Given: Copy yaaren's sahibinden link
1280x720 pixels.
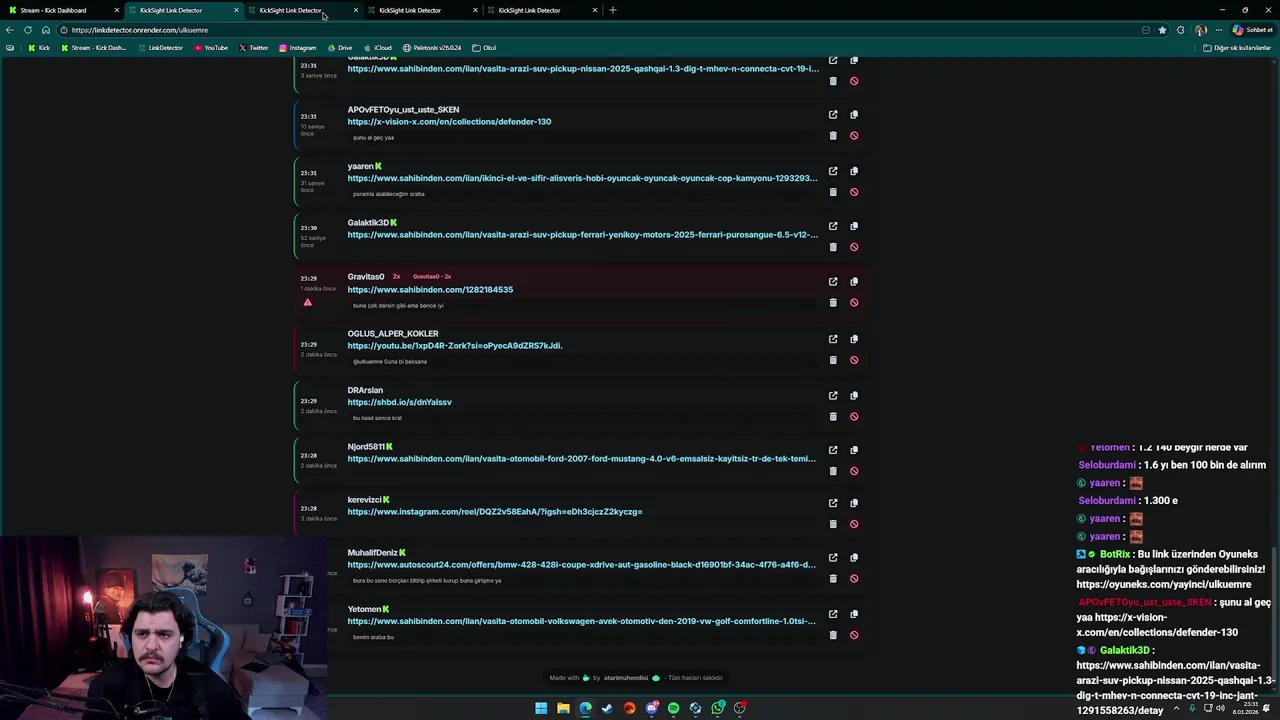Looking at the screenshot, I should click(x=854, y=171).
